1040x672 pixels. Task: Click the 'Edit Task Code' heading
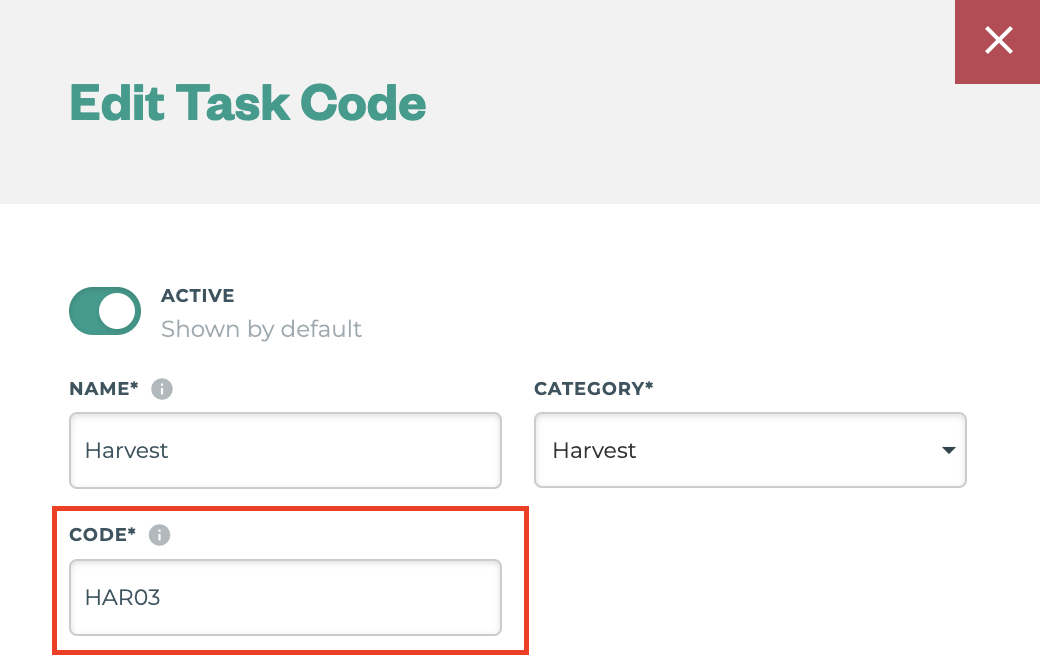(247, 103)
